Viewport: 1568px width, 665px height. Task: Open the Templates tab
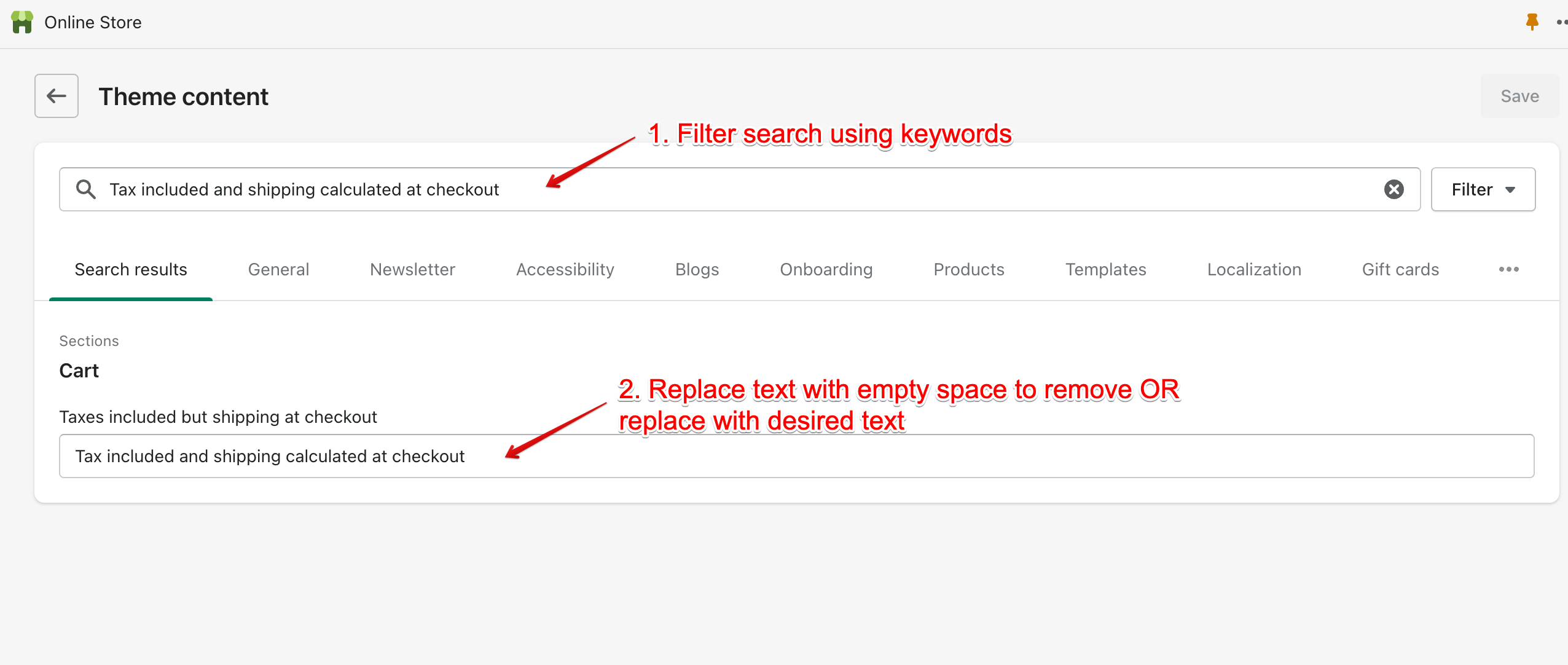click(1105, 269)
